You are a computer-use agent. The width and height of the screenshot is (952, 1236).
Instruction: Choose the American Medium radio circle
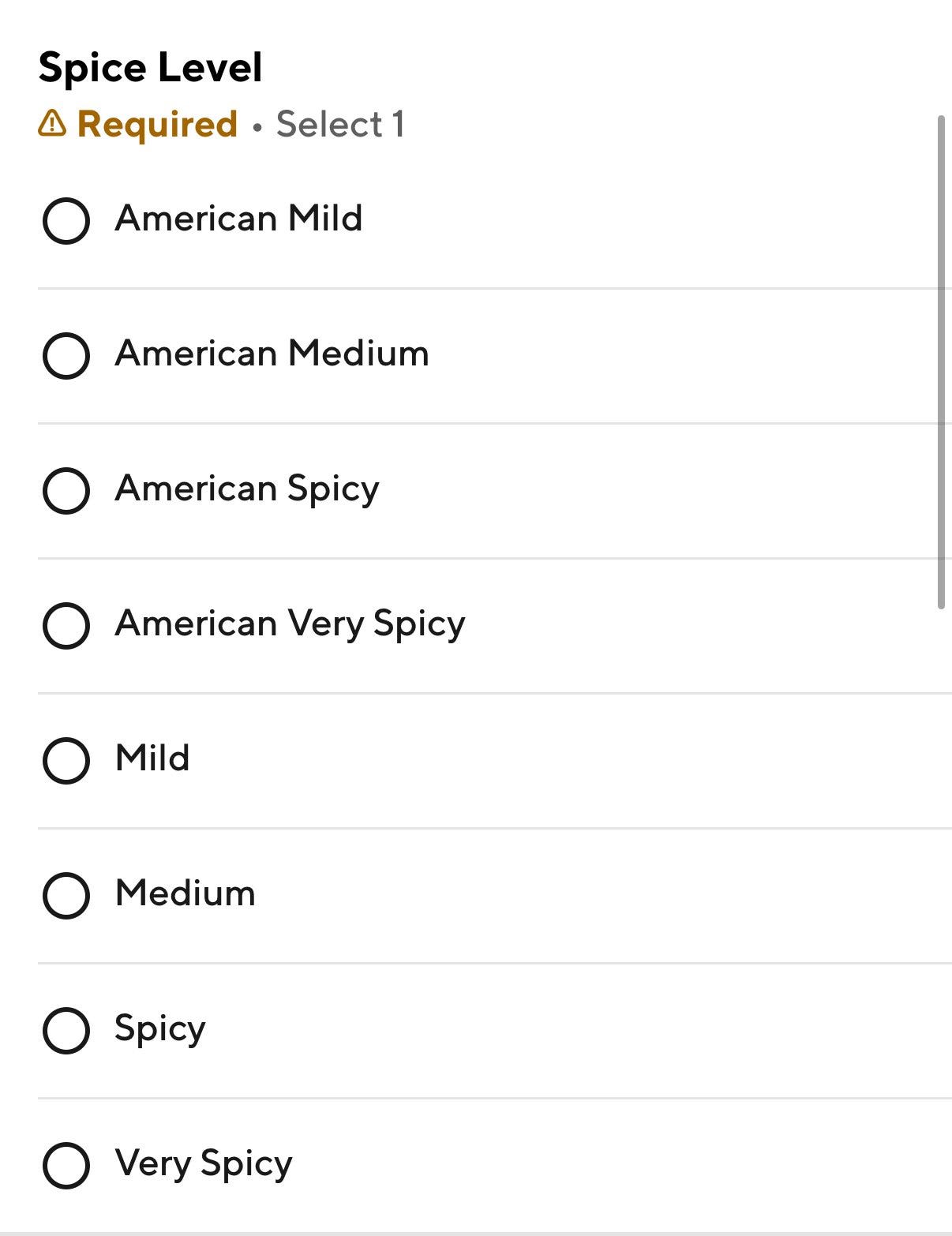pyautogui.click(x=66, y=355)
